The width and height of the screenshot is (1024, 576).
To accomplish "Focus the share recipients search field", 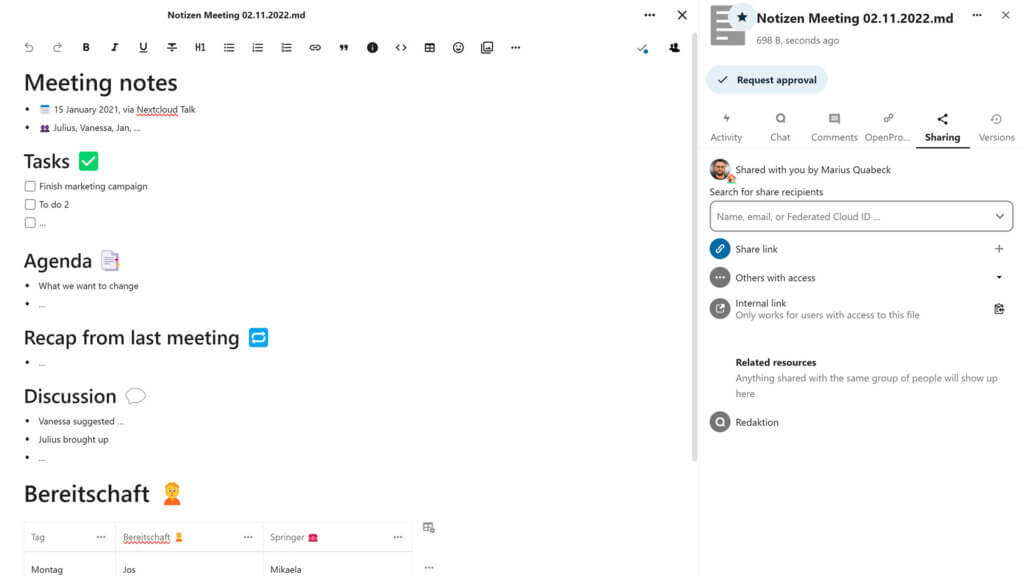I will pyautogui.click(x=861, y=216).
